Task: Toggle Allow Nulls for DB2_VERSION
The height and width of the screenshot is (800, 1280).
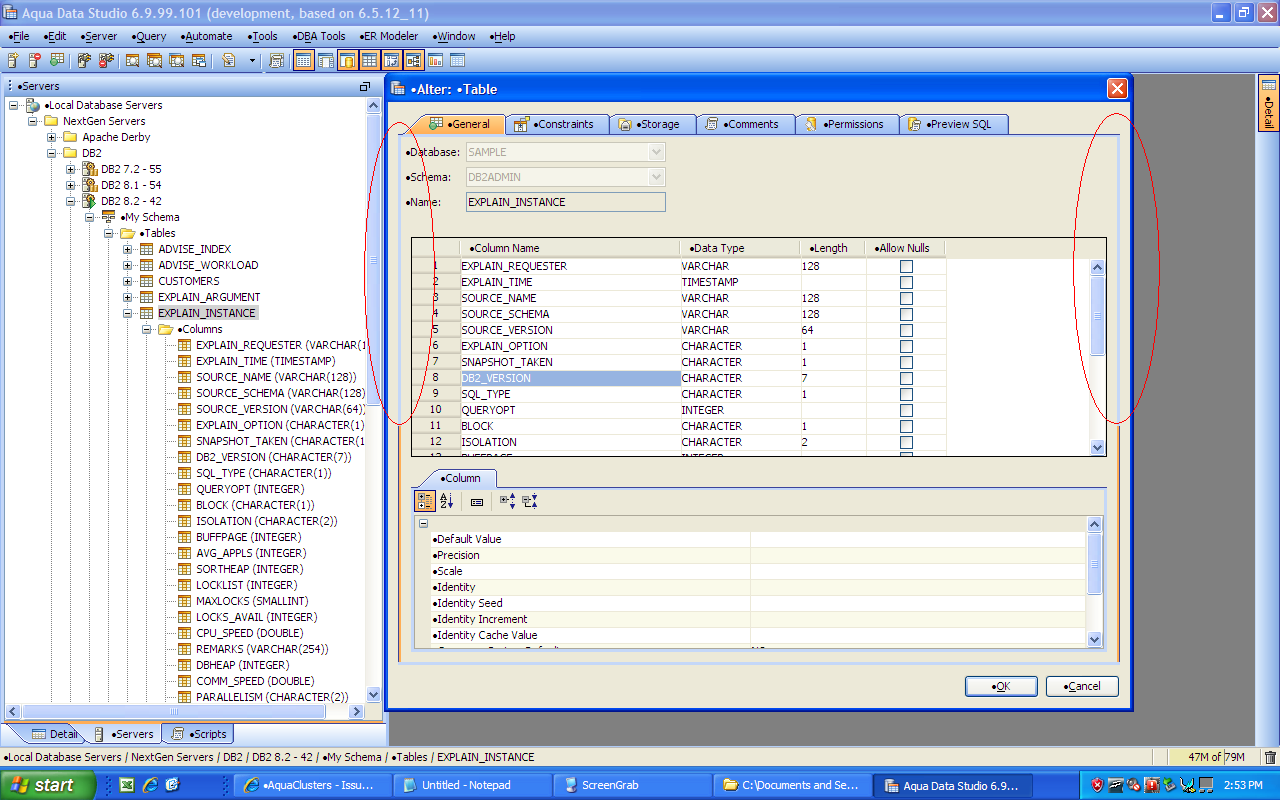Action: click(906, 378)
